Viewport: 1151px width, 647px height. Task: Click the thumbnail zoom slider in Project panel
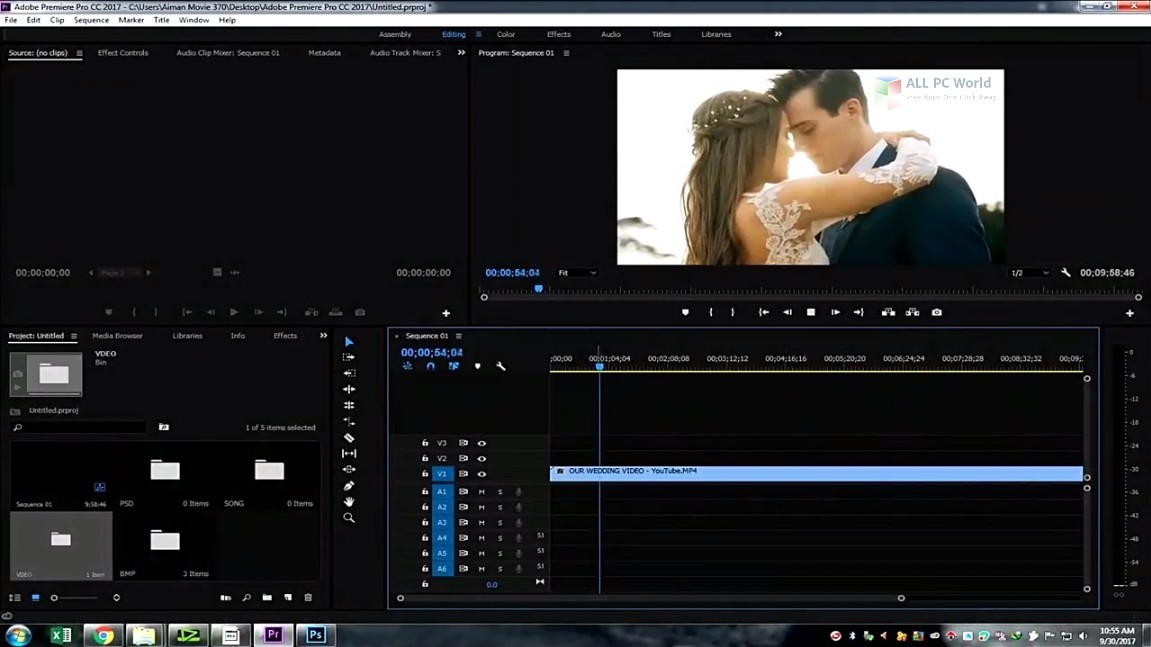[54, 598]
